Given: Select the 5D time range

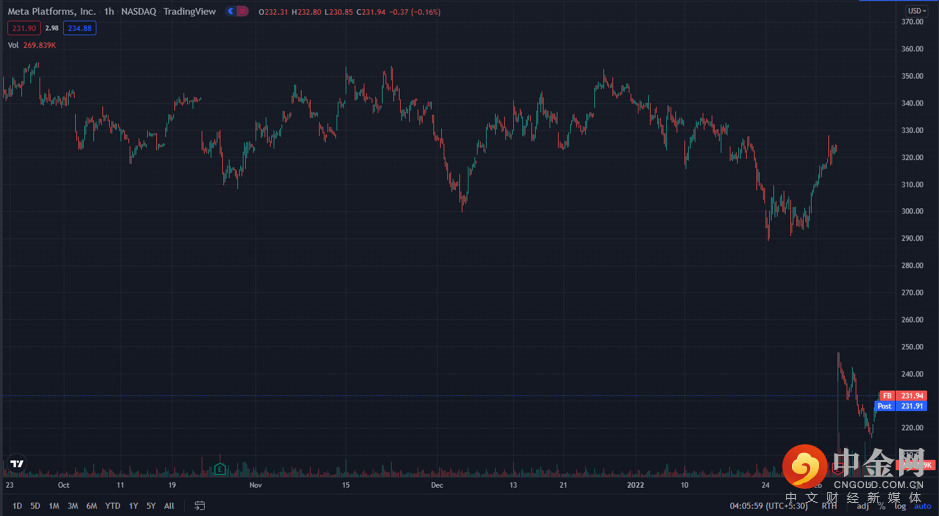Looking at the screenshot, I should pos(35,506).
